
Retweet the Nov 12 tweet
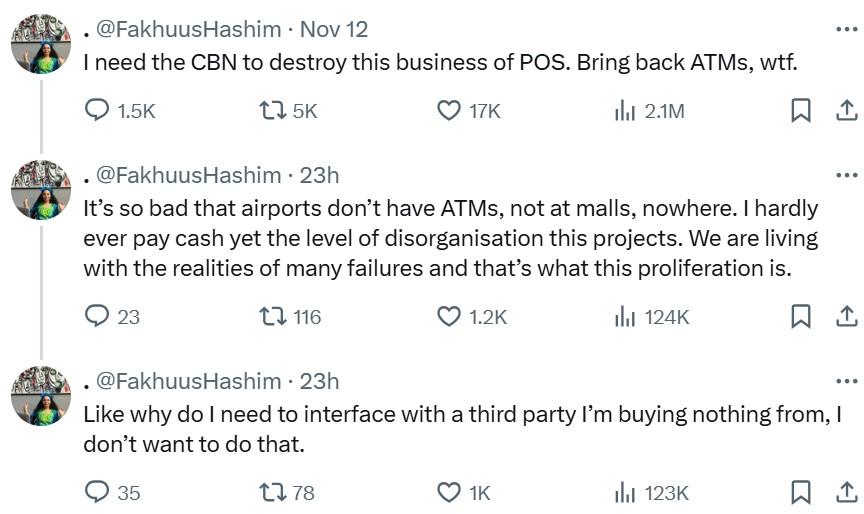tap(271, 111)
